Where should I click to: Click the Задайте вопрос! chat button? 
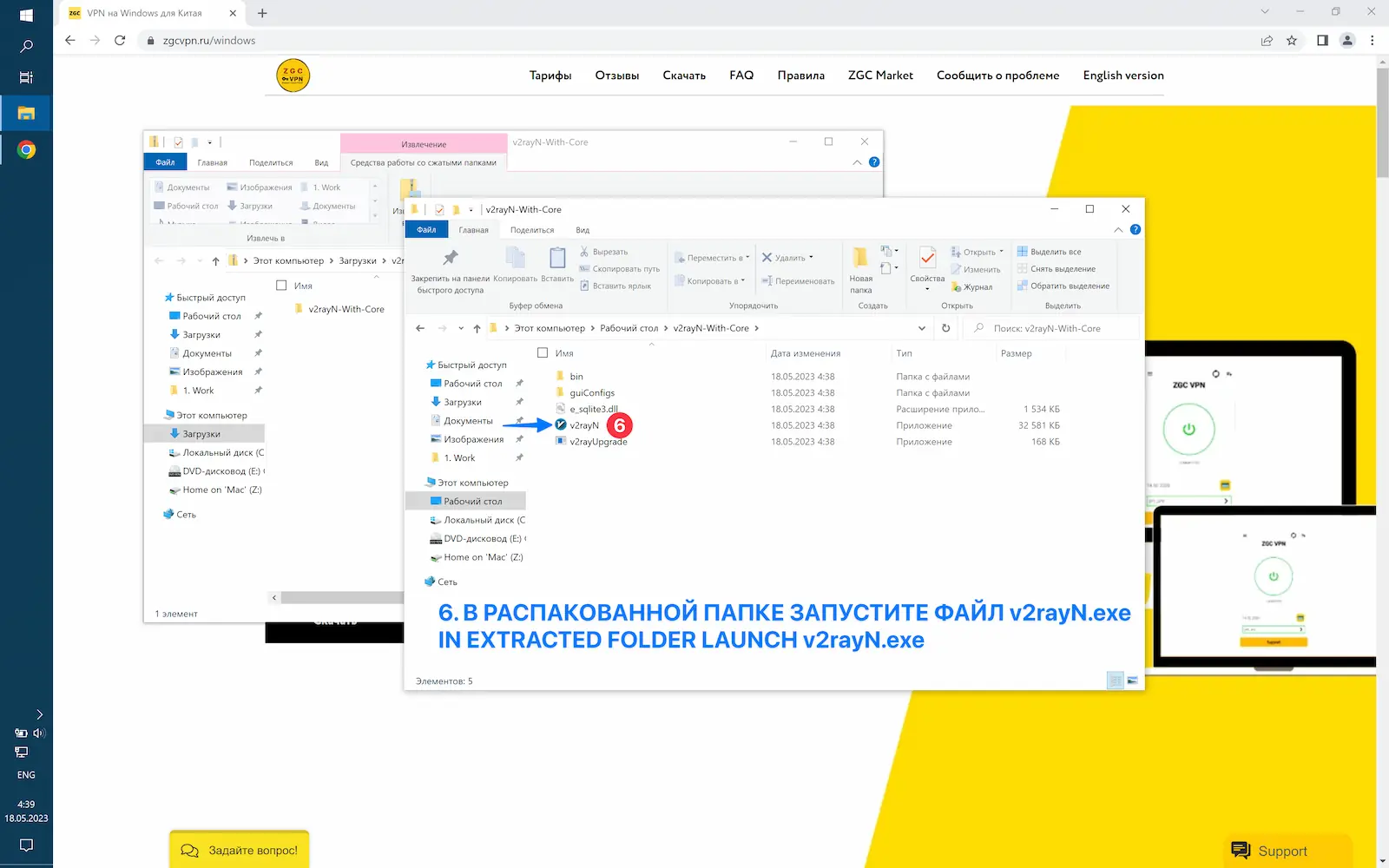[x=239, y=850]
